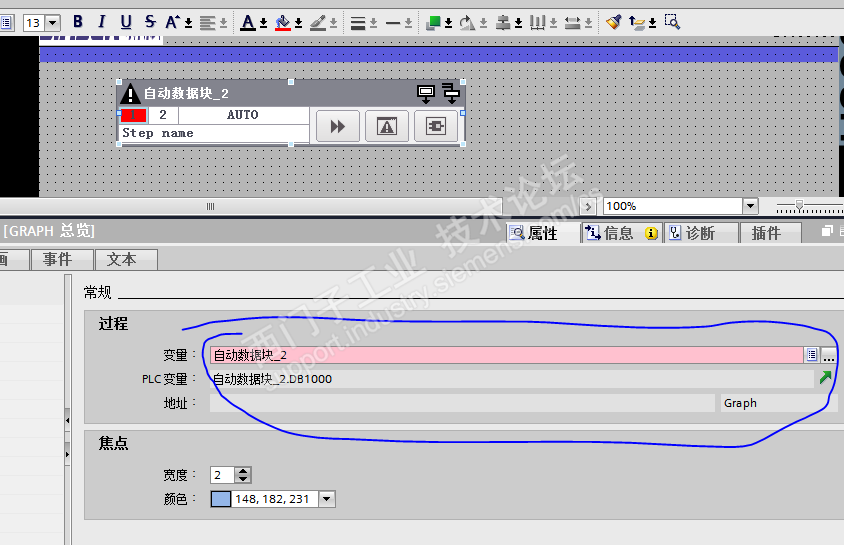The width and height of the screenshot is (844, 545).
Task: Click the green go-to arrow beside PLC 变量
Action: click(x=825, y=378)
